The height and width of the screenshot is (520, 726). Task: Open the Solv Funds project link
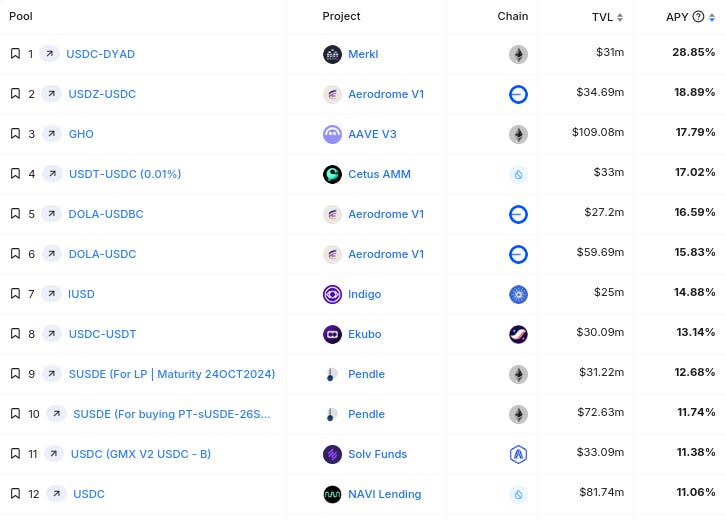(x=377, y=454)
